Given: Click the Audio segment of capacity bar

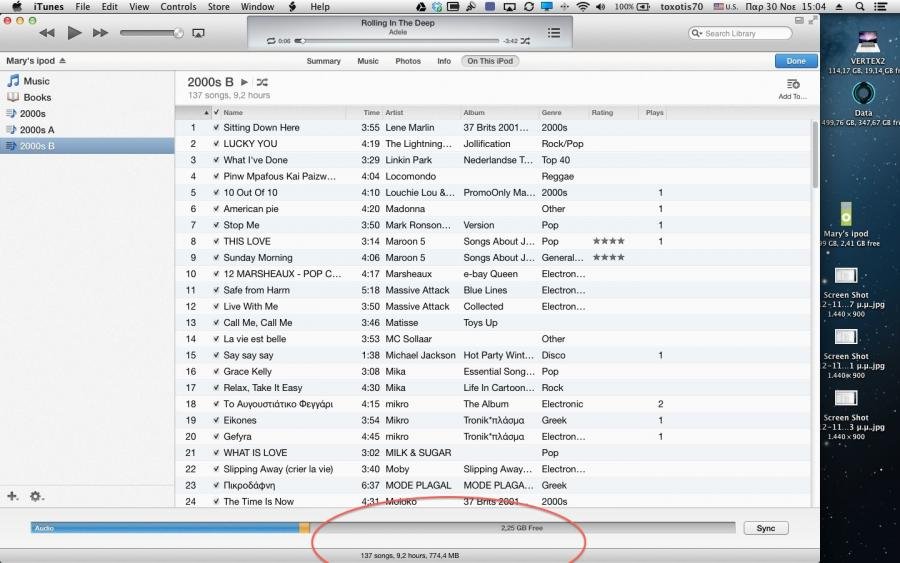Looking at the screenshot, I should (x=165, y=528).
